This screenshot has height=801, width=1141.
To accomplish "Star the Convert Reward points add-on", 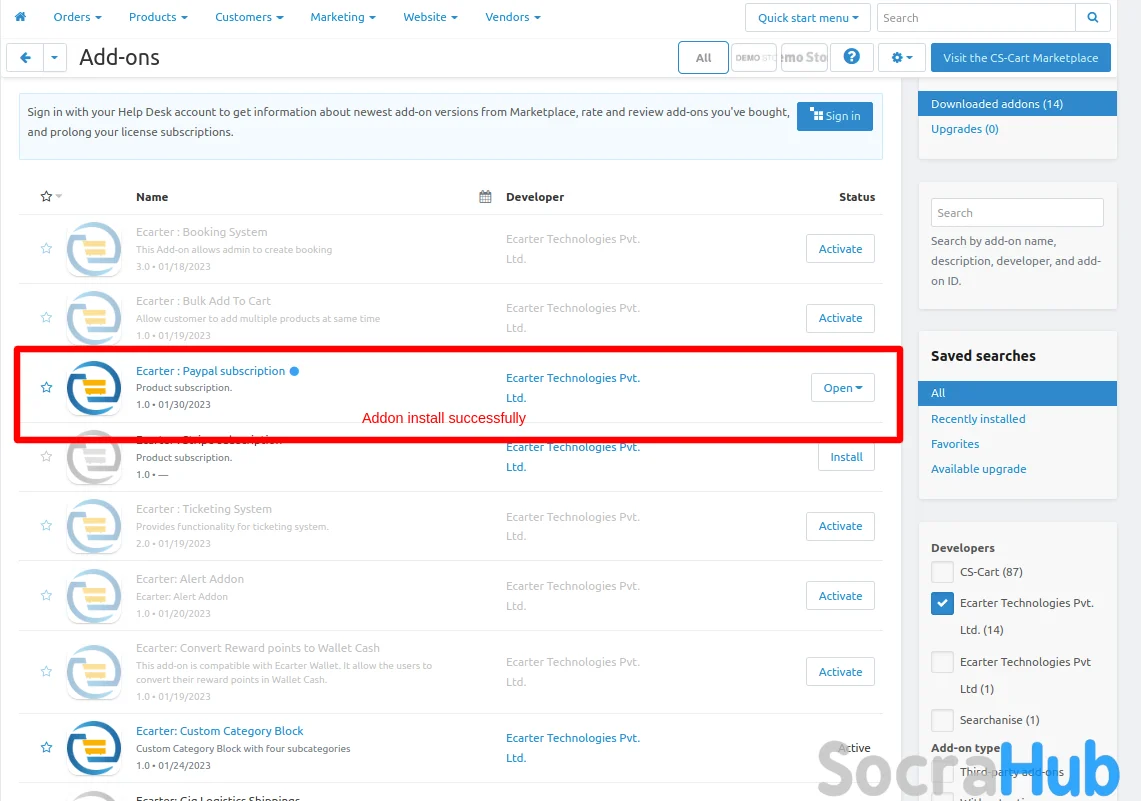I will pyautogui.click(x=47, y=672).
